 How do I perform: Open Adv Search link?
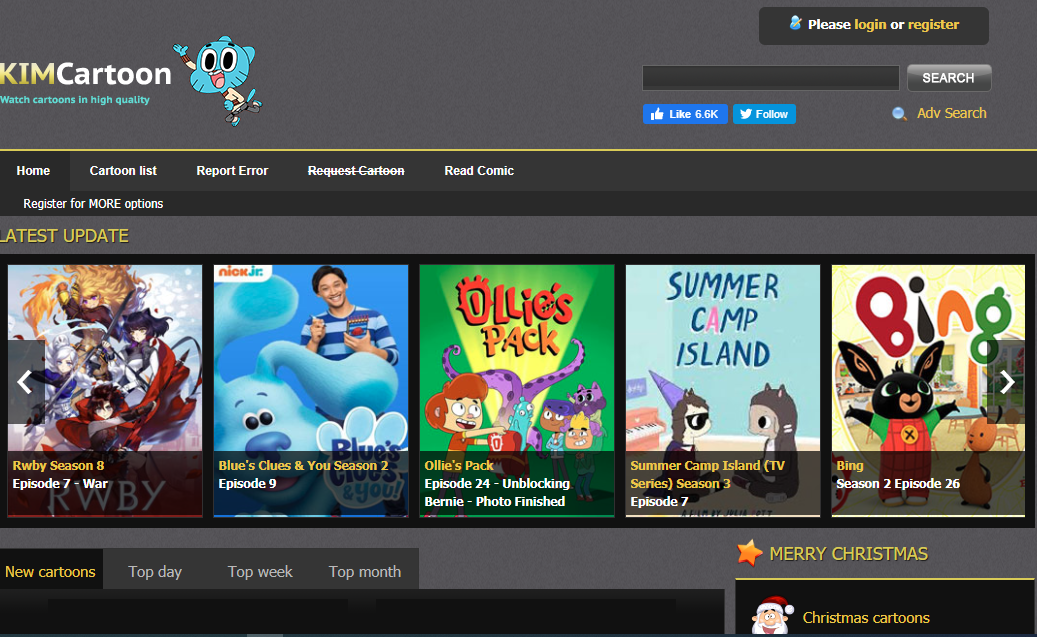[951, 113]
